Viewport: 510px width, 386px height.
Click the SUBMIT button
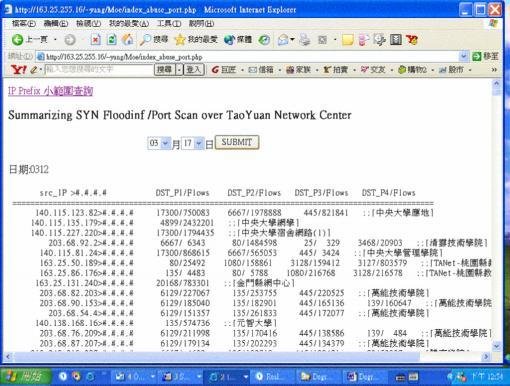click(x=237, y=142)
